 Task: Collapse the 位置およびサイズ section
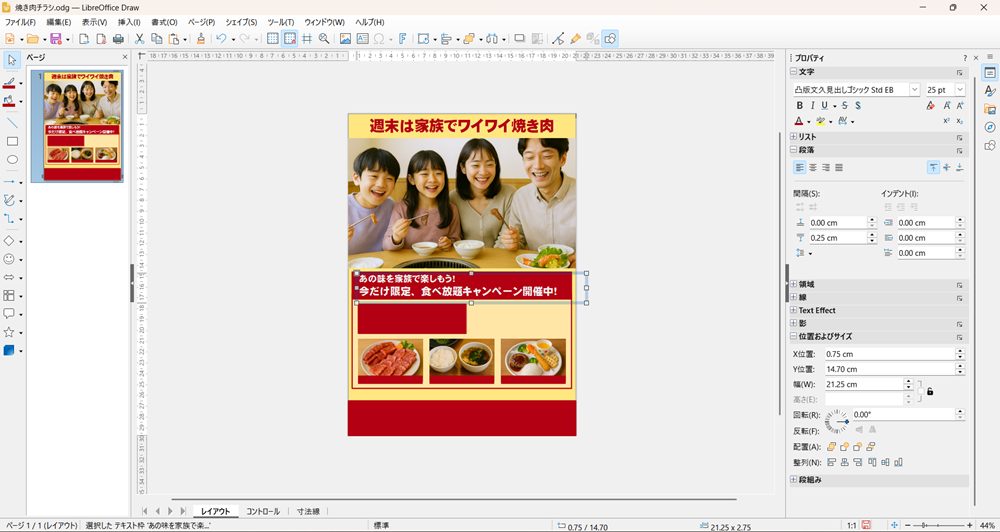[x=793, y=336]
